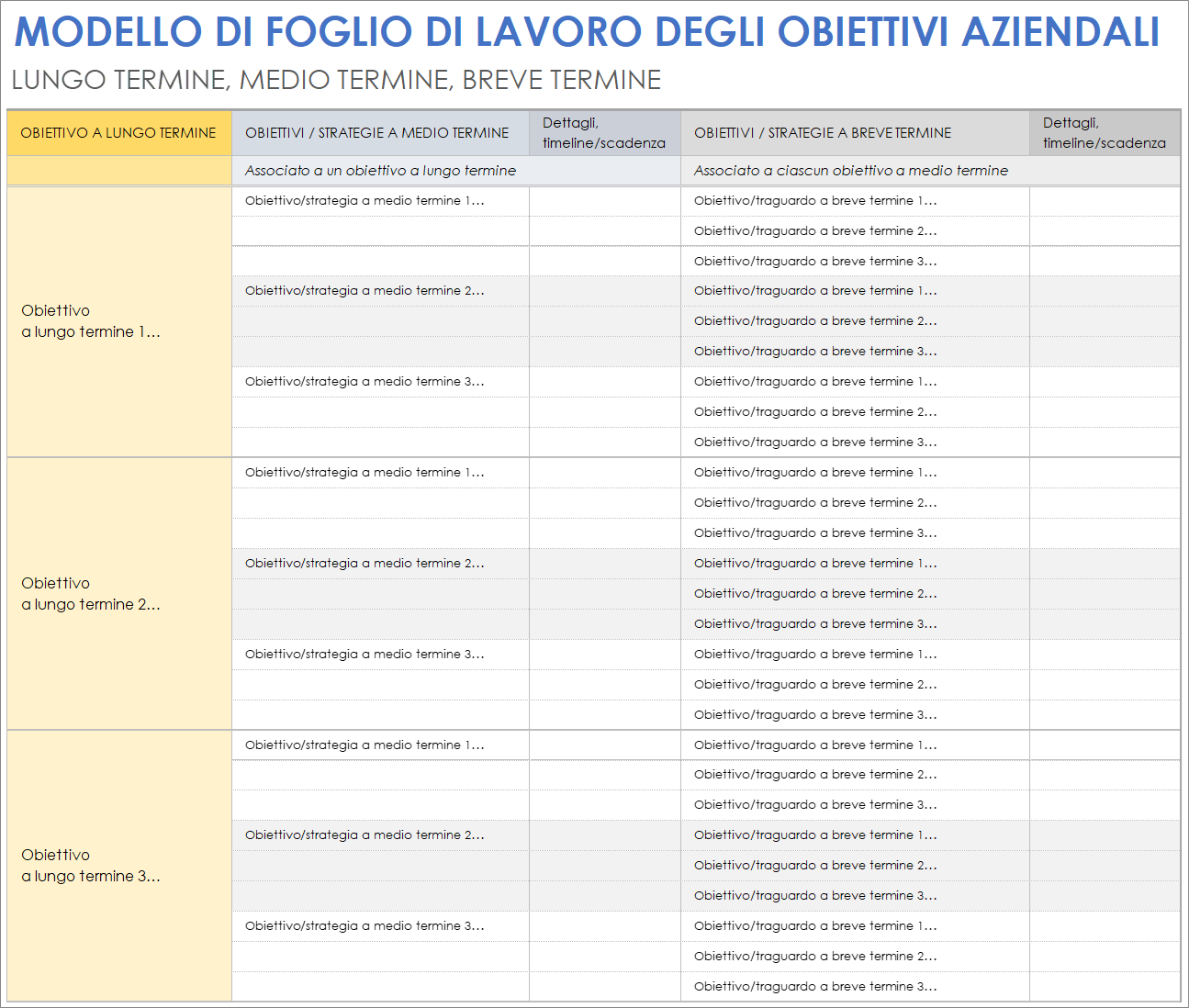Select 'medio termine 3…' in lungo termine 1 block
This screenshot has width=1189, height=1008.
[380, 382]
